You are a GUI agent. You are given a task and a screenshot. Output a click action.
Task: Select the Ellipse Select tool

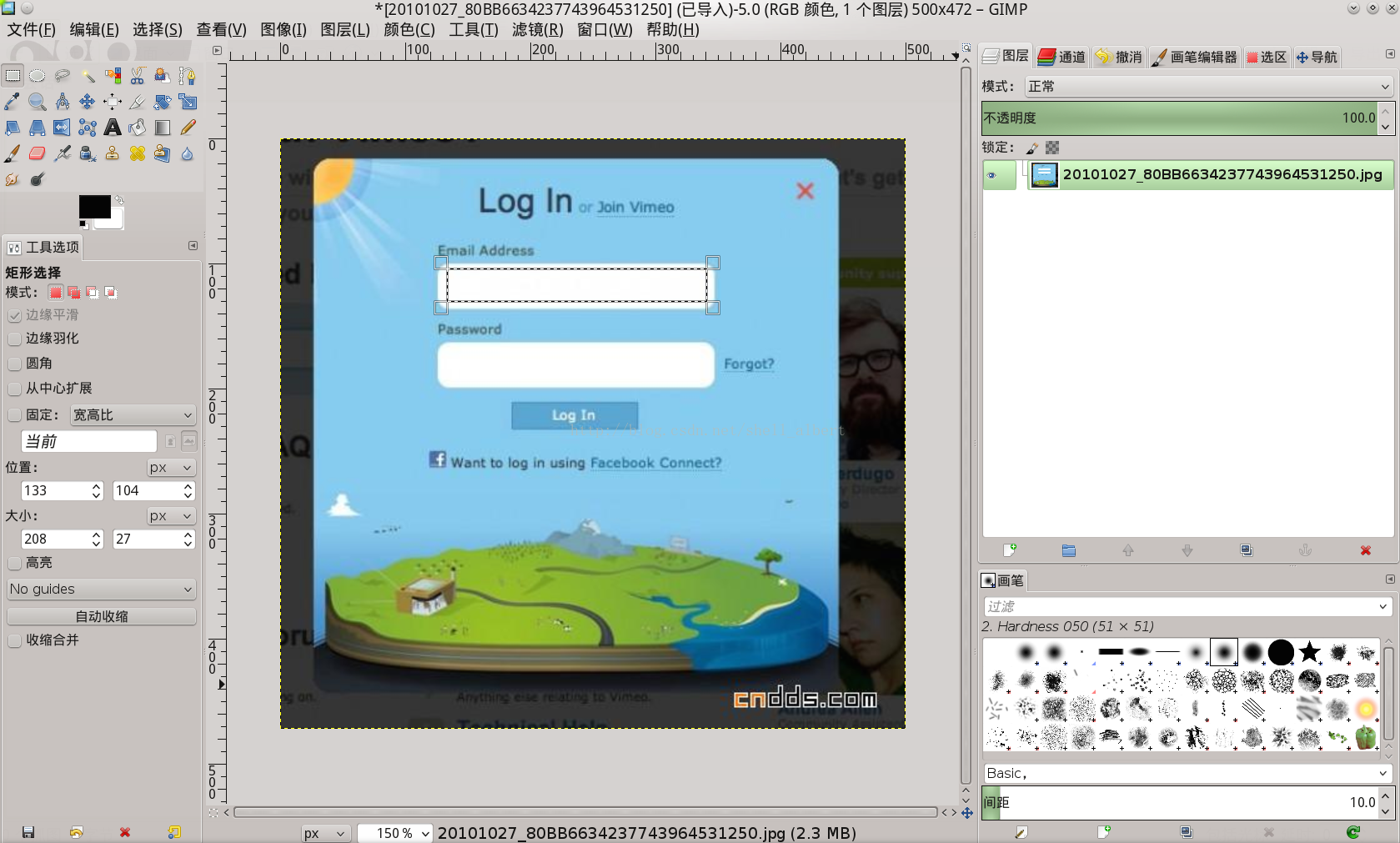point(38,76)
